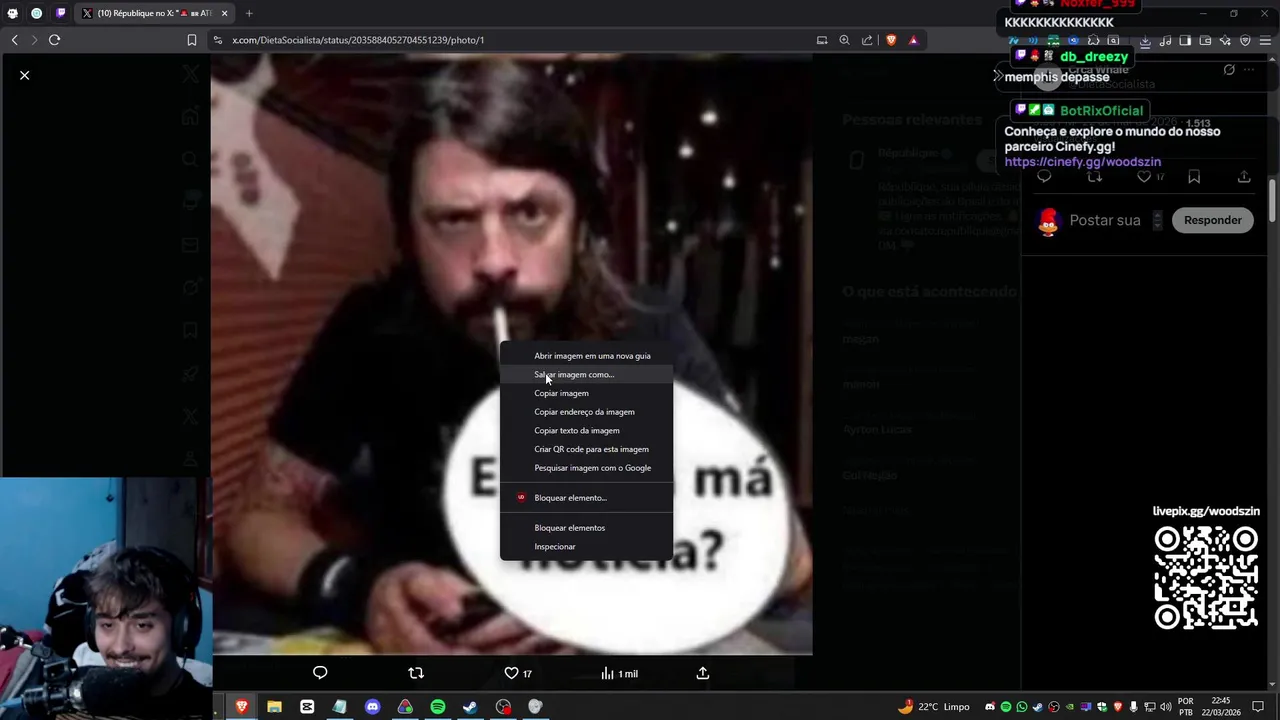Click repost icon in the side panel
The height and width of the screenshot is (720, 1280).
1094,177
